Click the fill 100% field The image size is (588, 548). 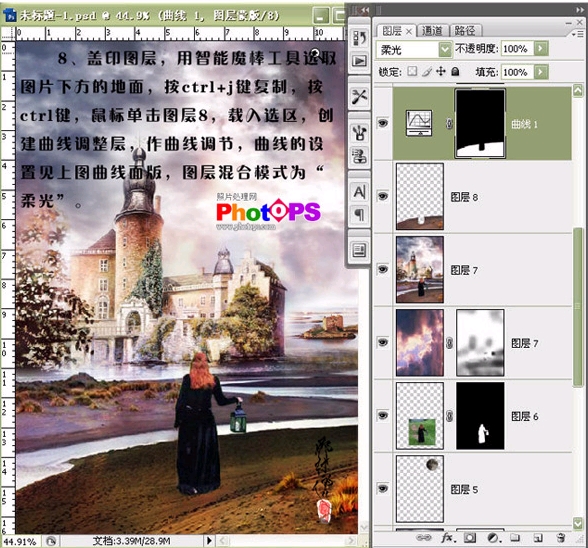(x=517, y=72)
